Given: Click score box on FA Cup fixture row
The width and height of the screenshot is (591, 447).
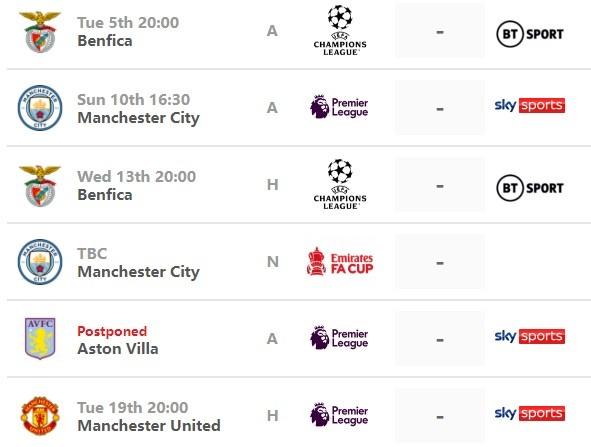Looking at the screenshot, I should (439, 262).
